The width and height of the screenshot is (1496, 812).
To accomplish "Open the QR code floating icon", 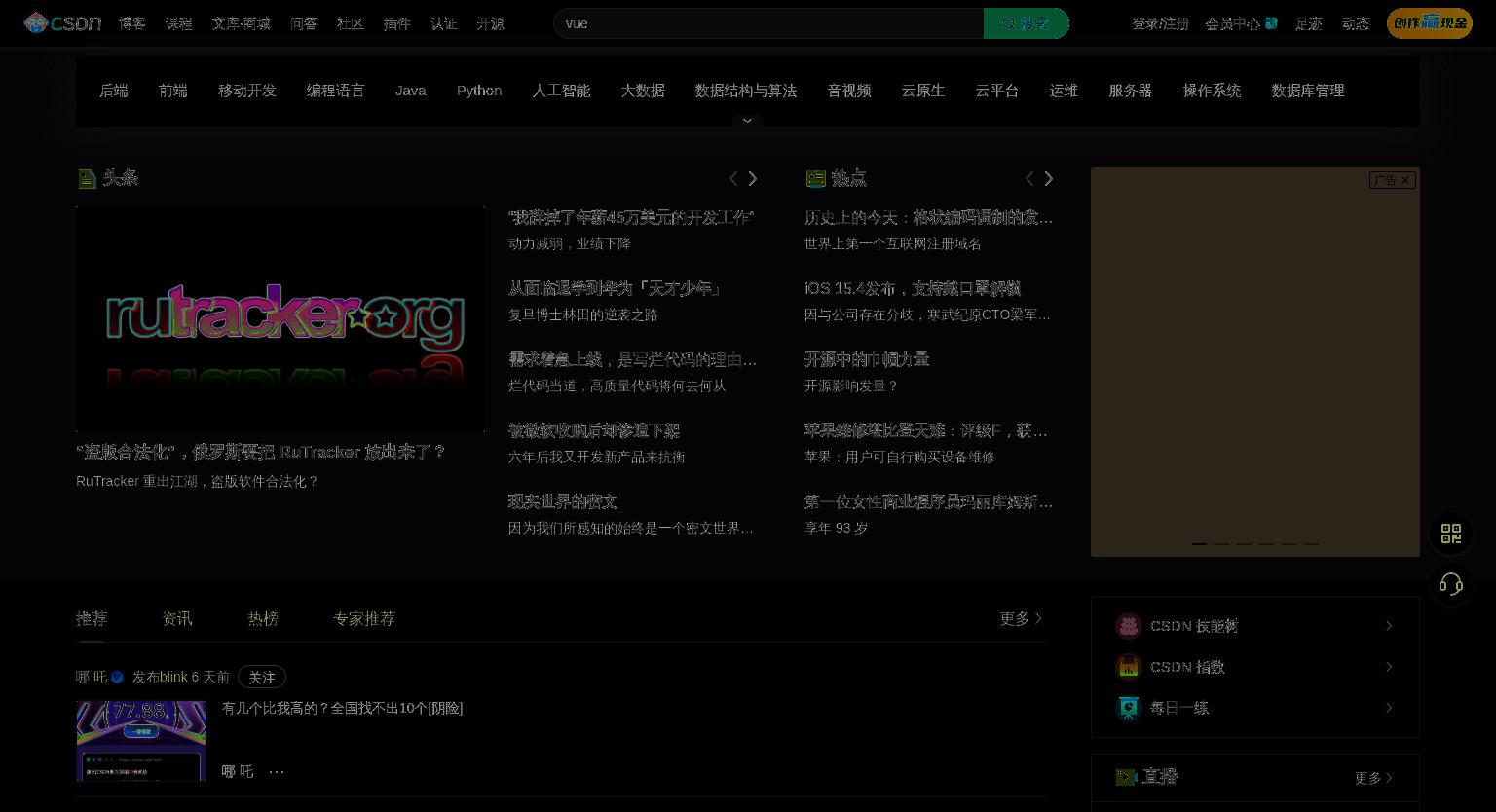I will (1451, 534).
